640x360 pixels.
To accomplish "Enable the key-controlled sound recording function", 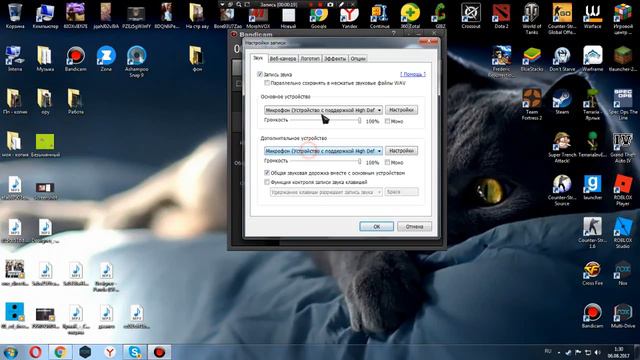I will 267,182.
